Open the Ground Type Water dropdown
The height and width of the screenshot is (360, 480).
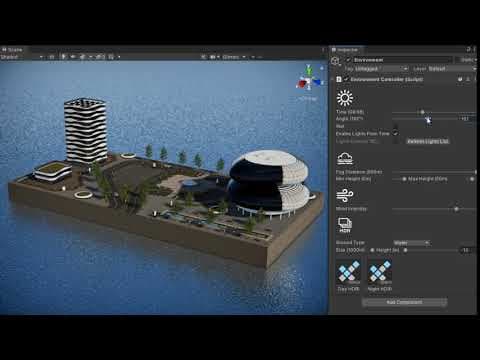(x=411, y=243)
